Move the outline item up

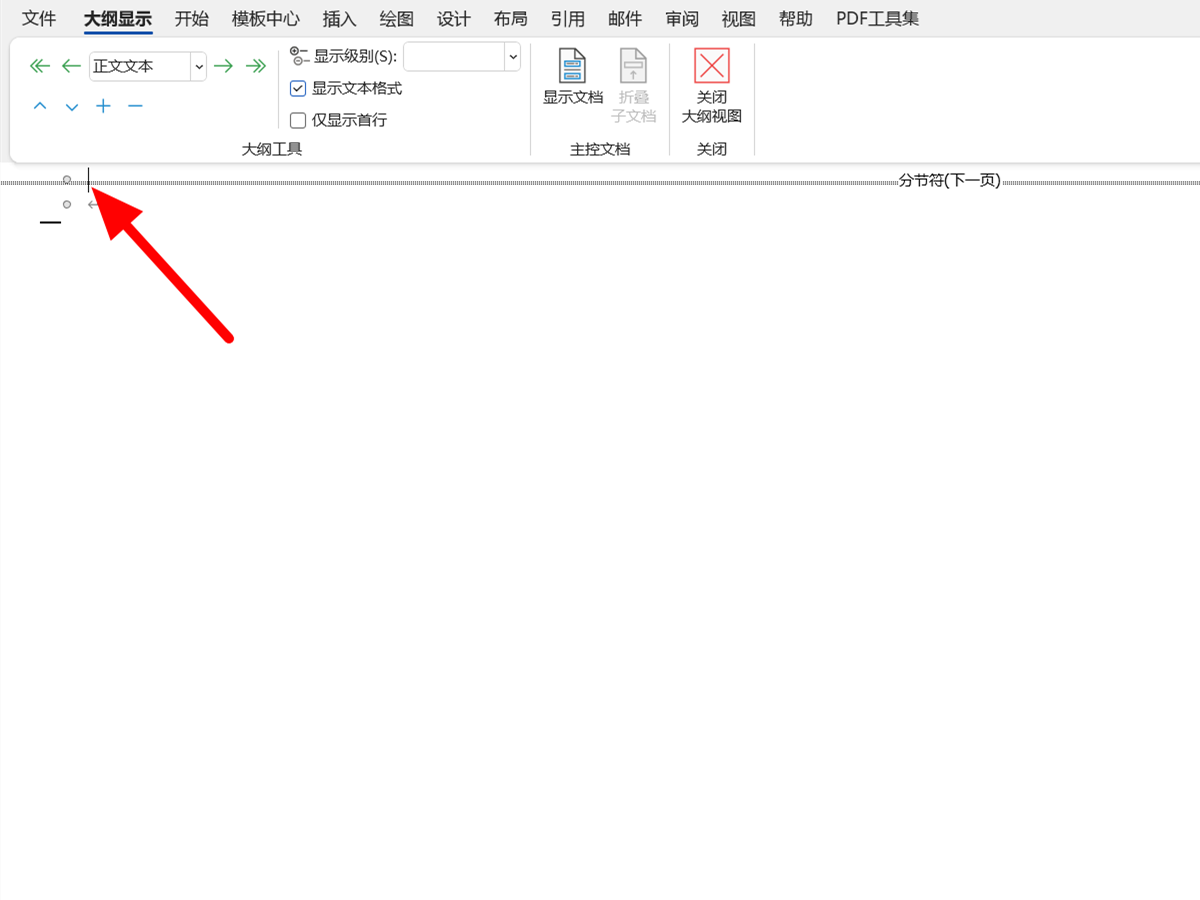click(x=39, y=105)
